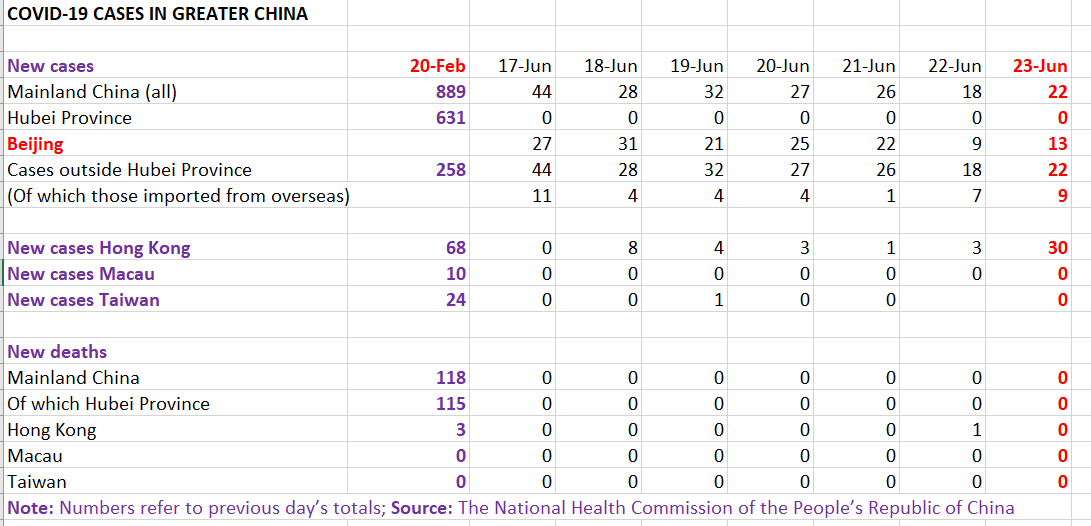1091x526 pixels.
Task: Select Macau 20-Feb value 10
Action: click(x=456, y=274)
